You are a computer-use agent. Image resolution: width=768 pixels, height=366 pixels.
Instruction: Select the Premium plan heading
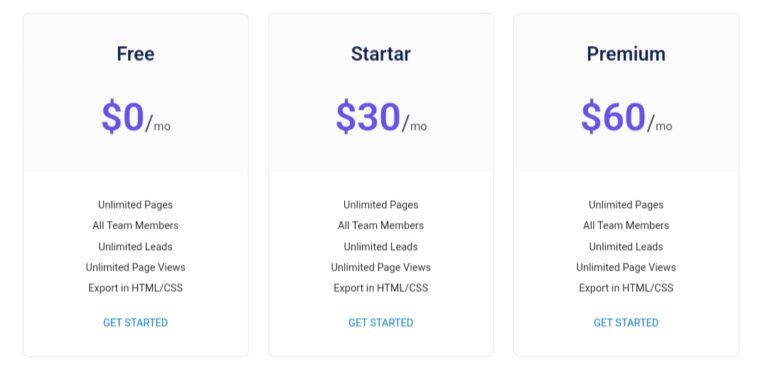pyautogui.click(x=626, y=53)
